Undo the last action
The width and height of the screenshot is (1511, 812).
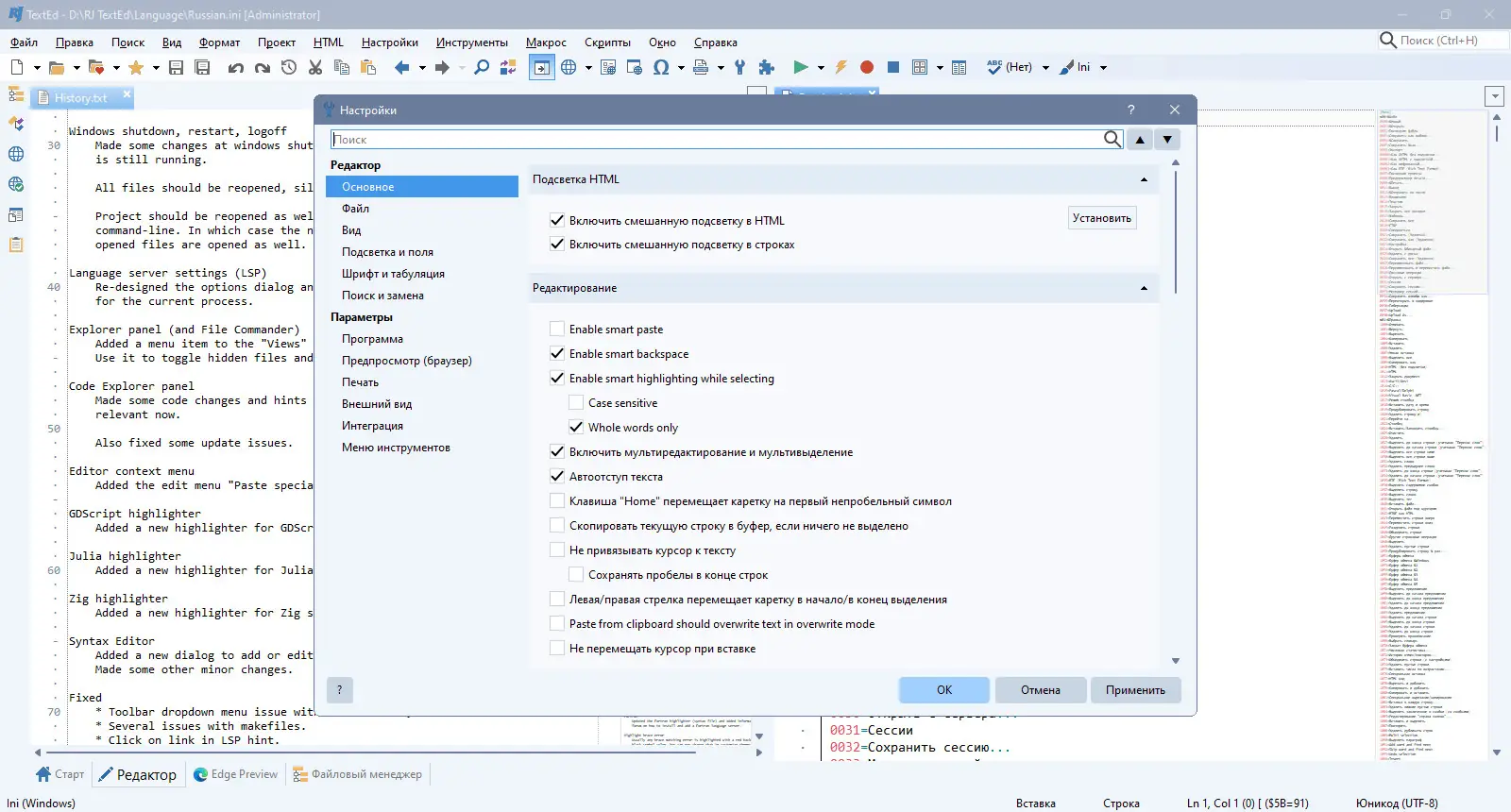click(236, 67)
